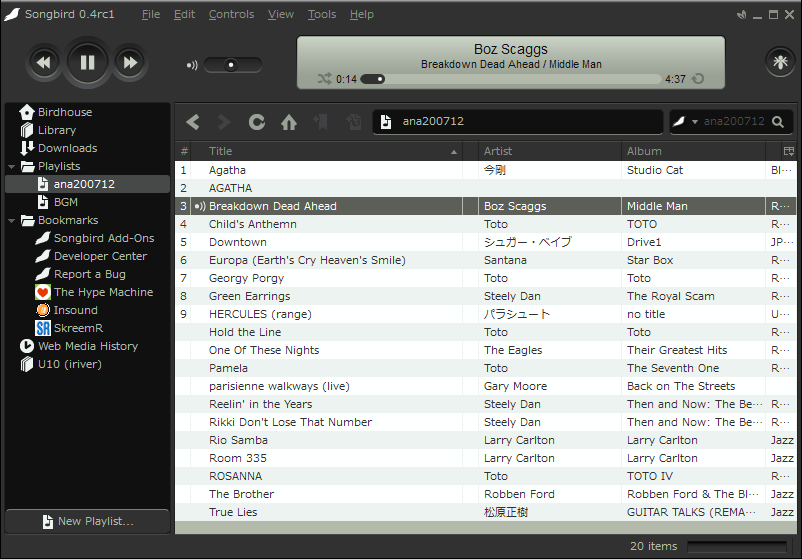
Task: Open search engine dropdown arrow
Action: (695, 122)
